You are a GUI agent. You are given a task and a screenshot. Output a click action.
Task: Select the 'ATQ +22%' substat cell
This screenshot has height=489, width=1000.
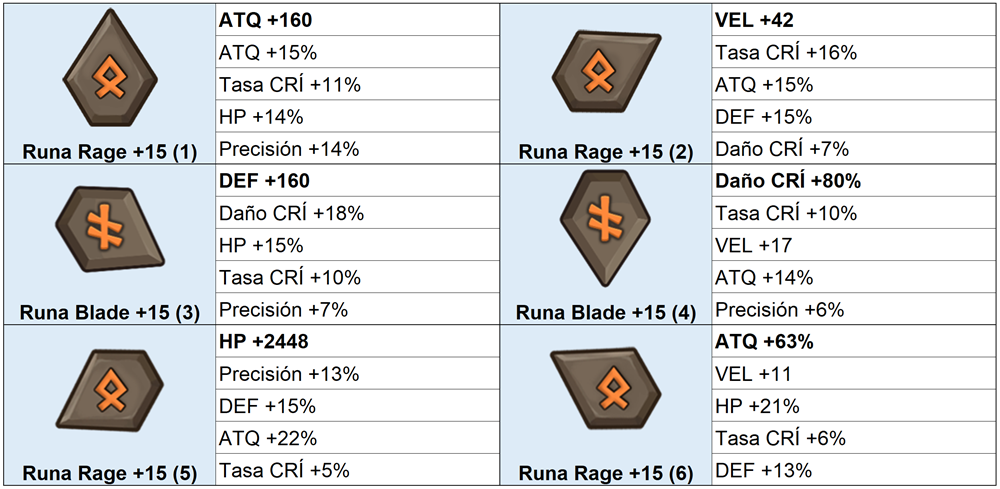pyautogui.click(x=357, y=438)
